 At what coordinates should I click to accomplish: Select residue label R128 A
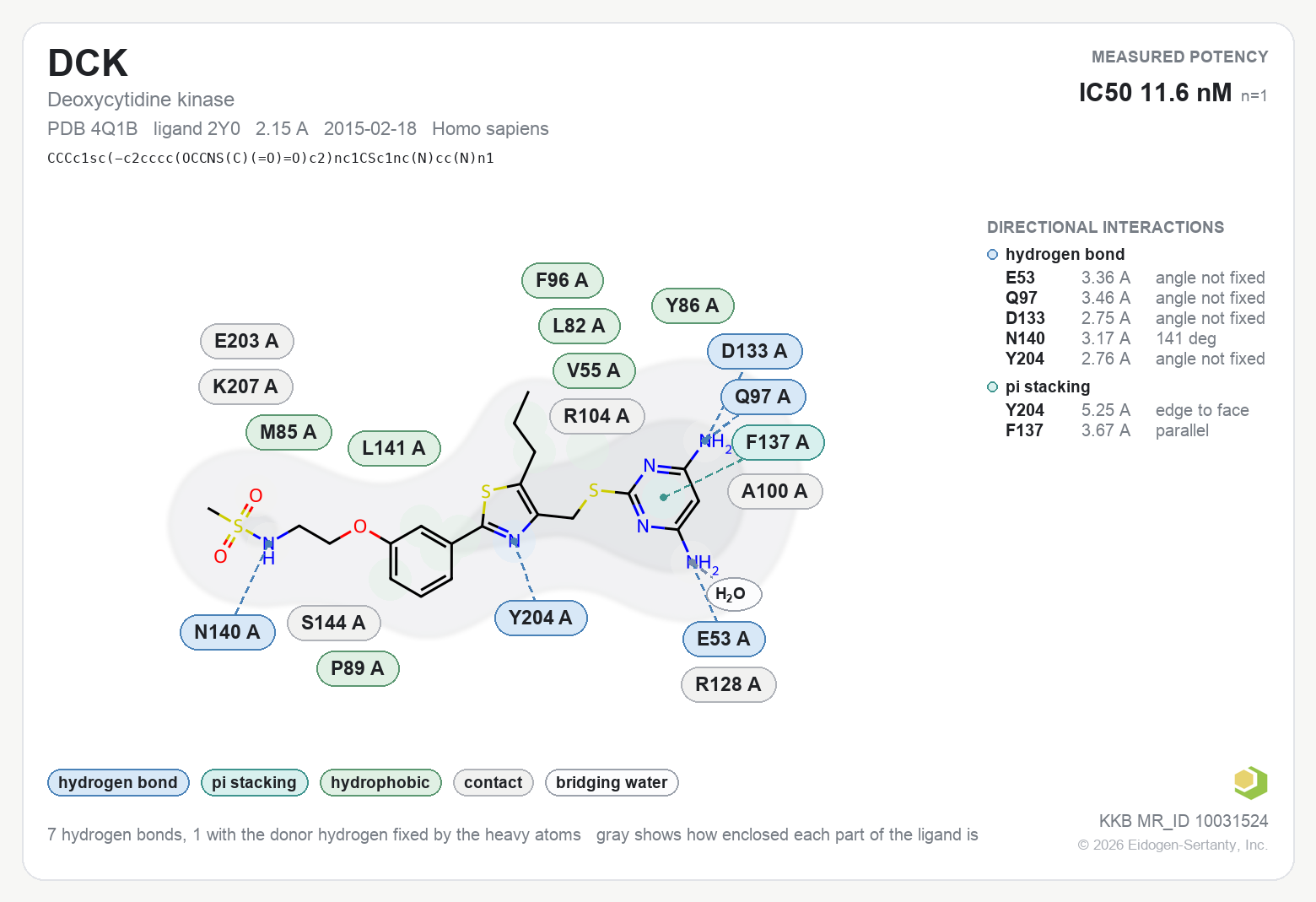pos(729,684)
